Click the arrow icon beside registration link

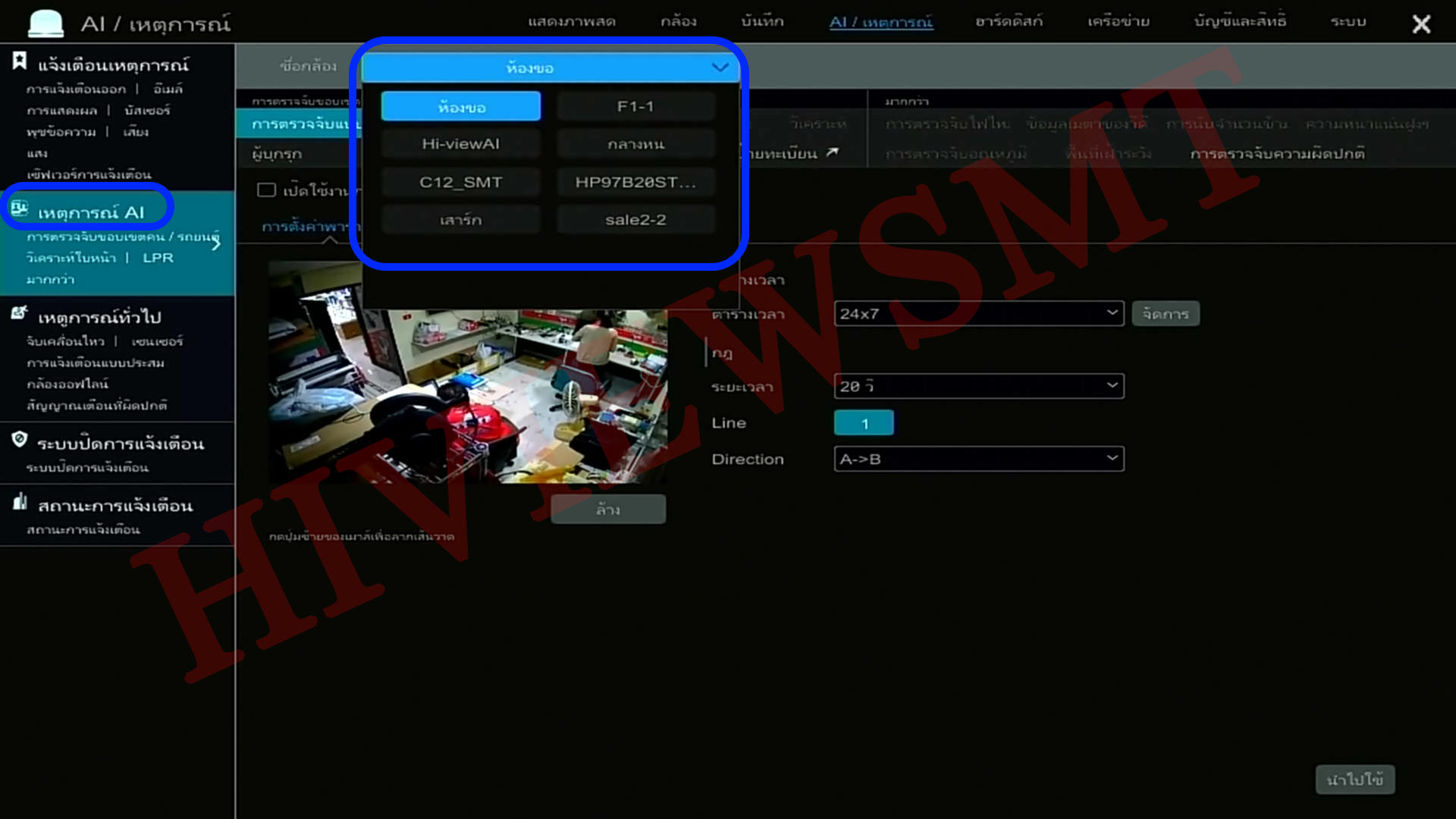click(833, 152)
